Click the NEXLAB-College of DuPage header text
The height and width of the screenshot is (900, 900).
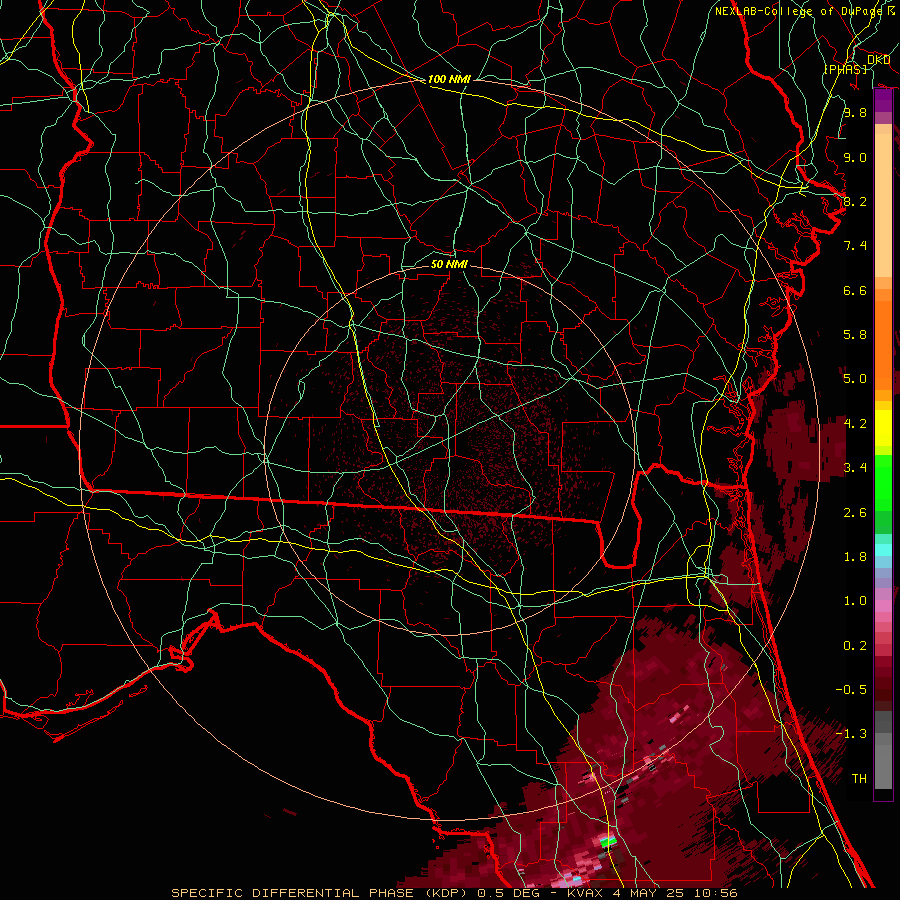(x=798, y=11)
